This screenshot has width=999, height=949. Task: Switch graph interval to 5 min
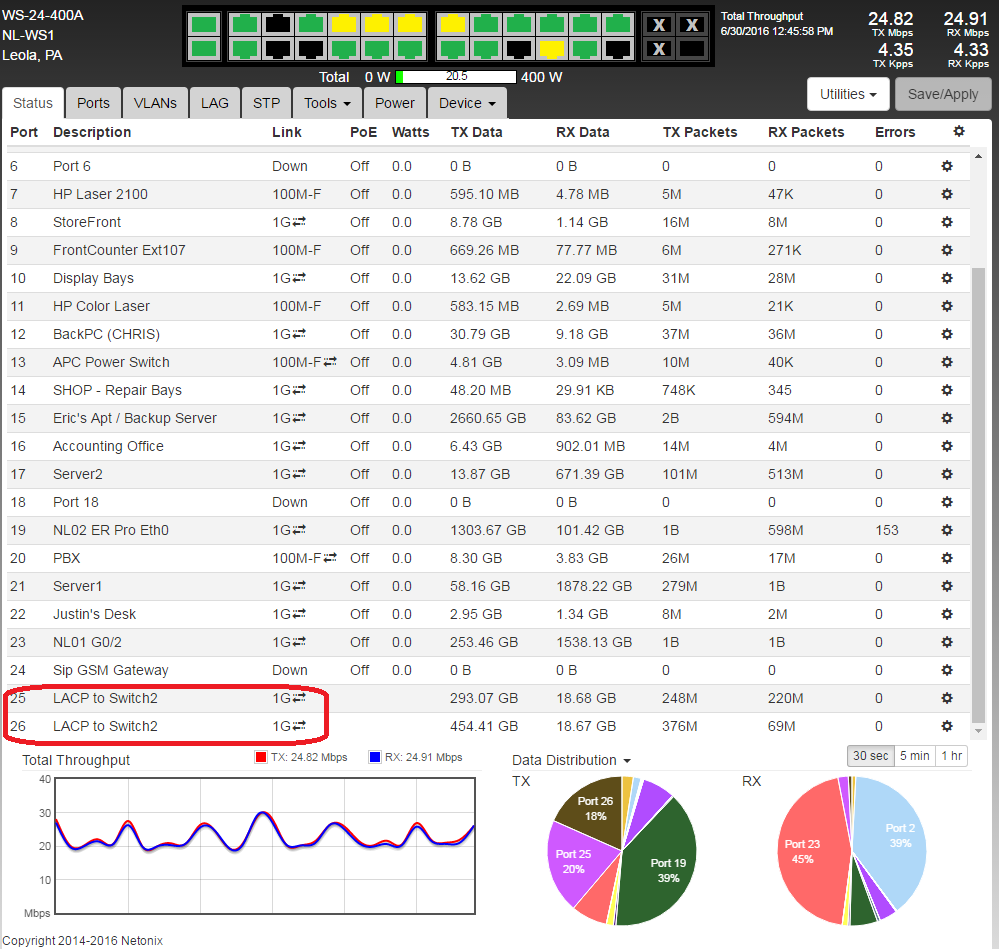coord(913,756)
